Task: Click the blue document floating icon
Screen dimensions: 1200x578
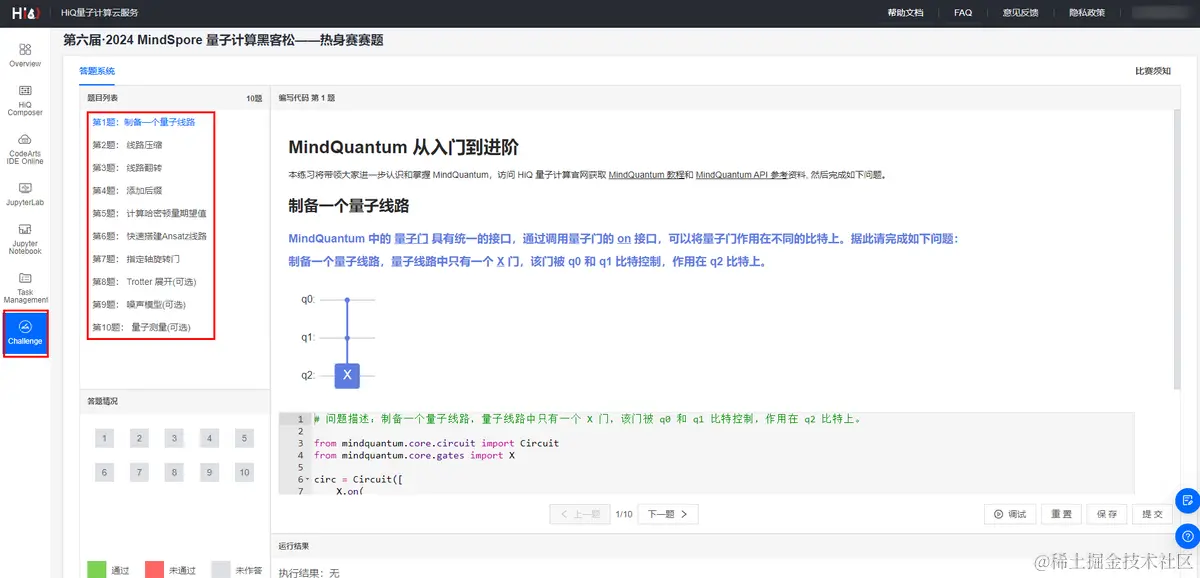Action: point(1187,499)
